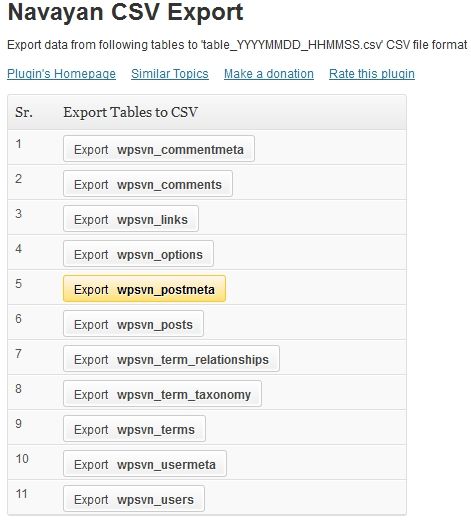Click the Navayan CSV Export page title

pyautogui.click(x=125, y=12)
